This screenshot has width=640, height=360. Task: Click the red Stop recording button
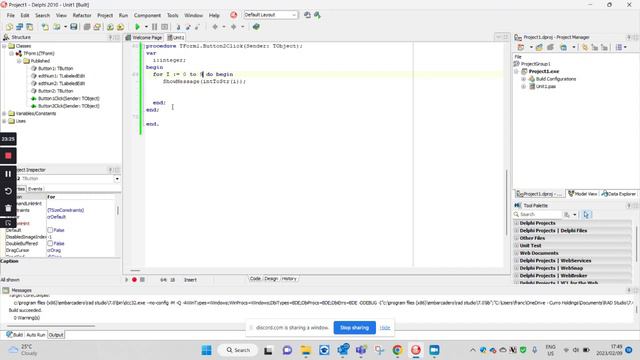(8, 156)
